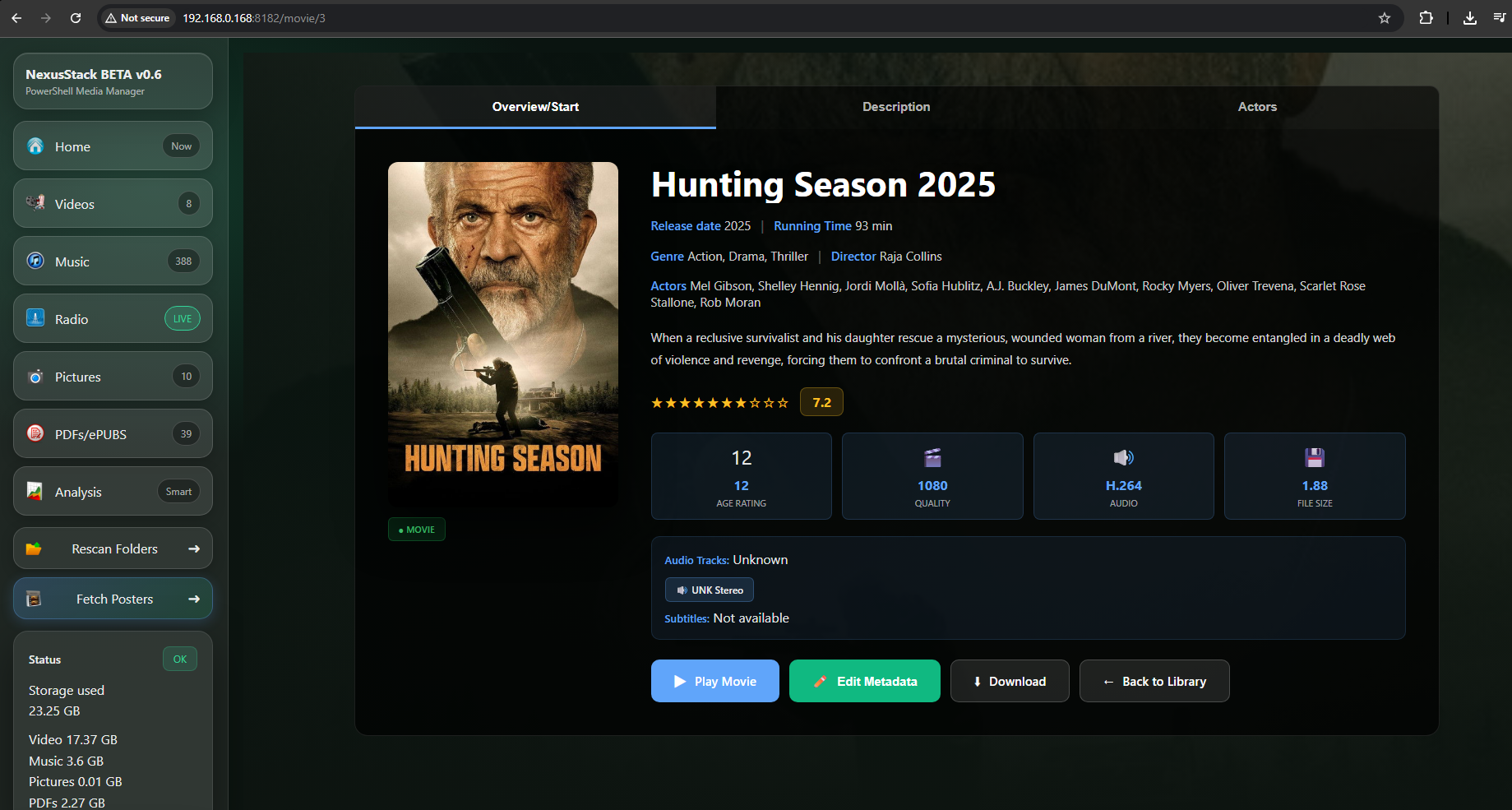This screenshot has height=810, width=1512.
Task: Click the Hunting Season poster thumbnail
Action: pyautogui.click(x=503, y=334)
